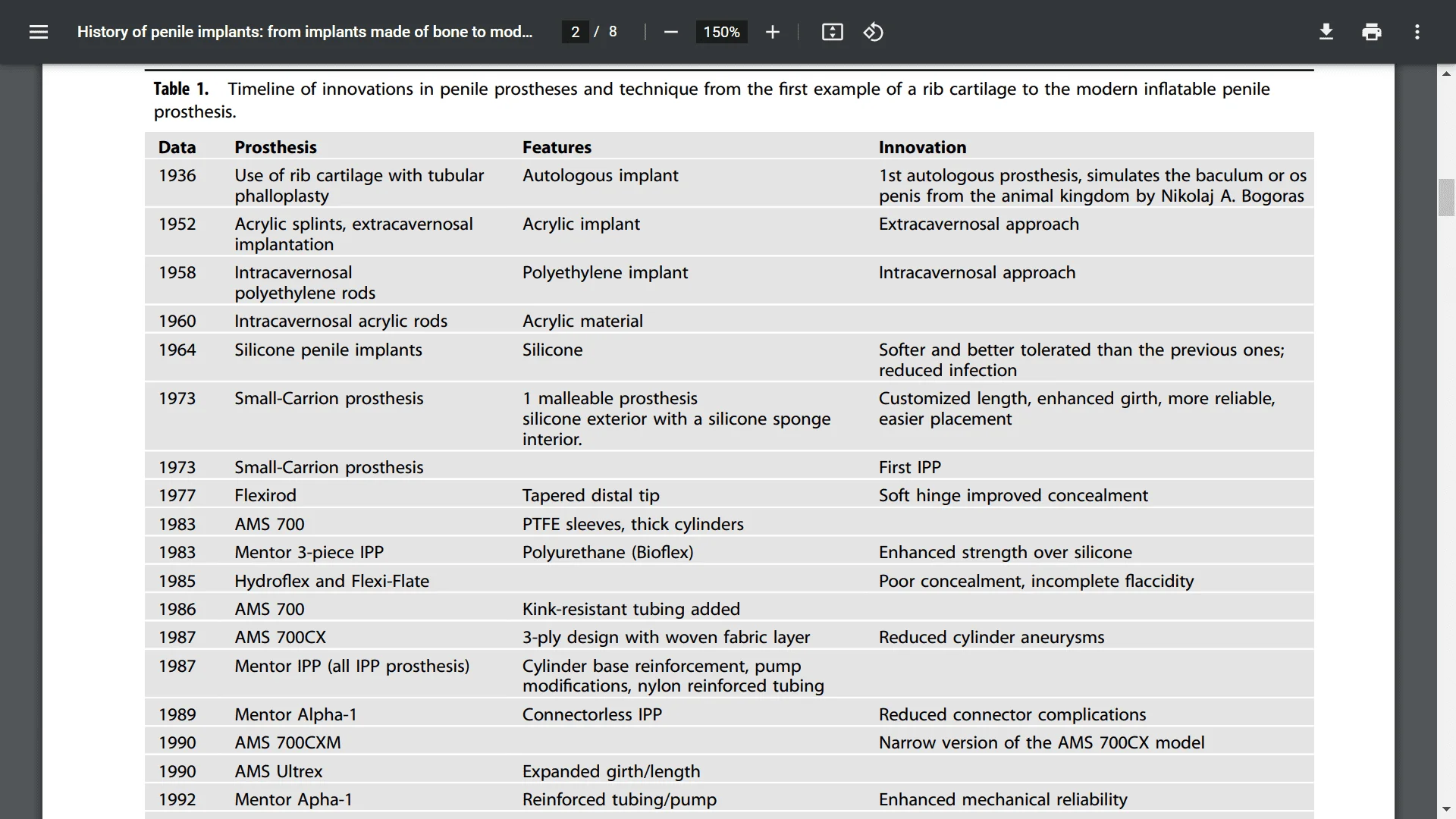Click 'Mentor Apha-1' cell
This screenshot has width=1456, height=819.
pyautogui.click(x=293, y=799)
